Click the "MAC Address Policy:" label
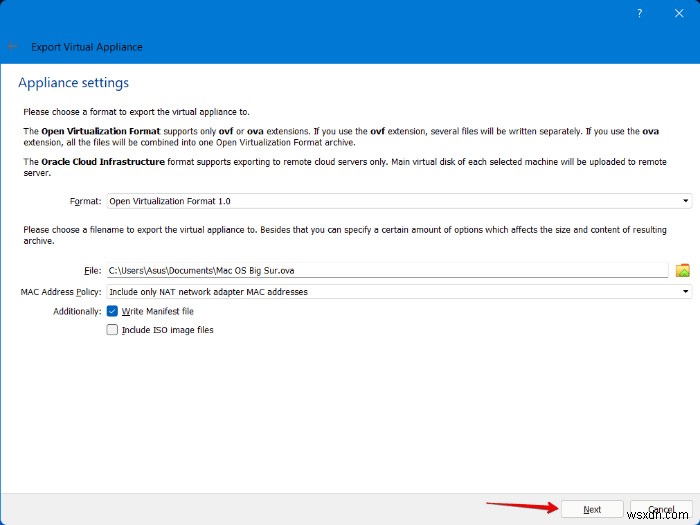The width and height of the screenshot is (700, 525). pyautogui.click(x=61, y=292)
